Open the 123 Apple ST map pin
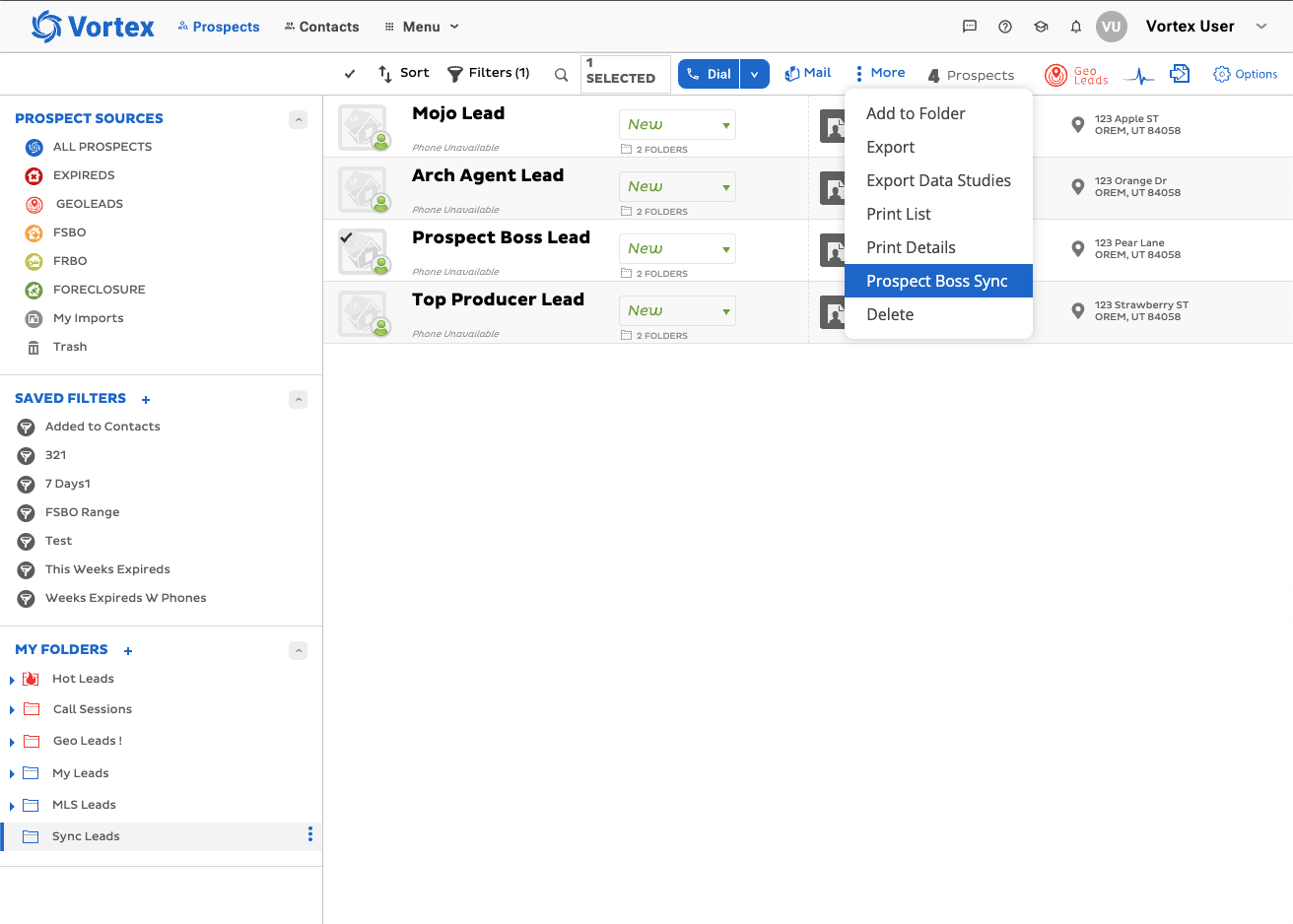1293x924 pixels. coord(1078,125)
